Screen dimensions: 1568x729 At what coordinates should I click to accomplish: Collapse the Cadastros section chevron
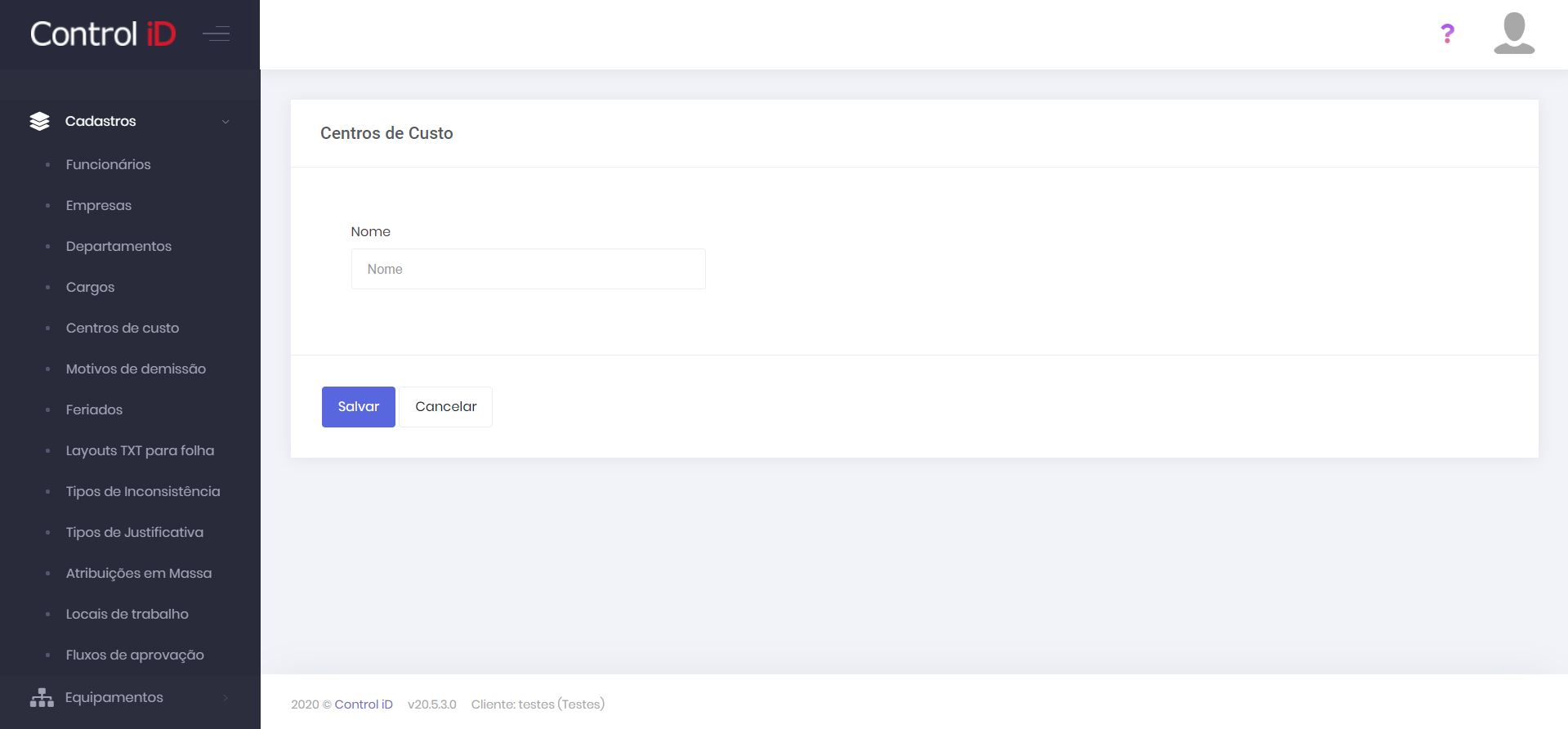click(226, 122)
